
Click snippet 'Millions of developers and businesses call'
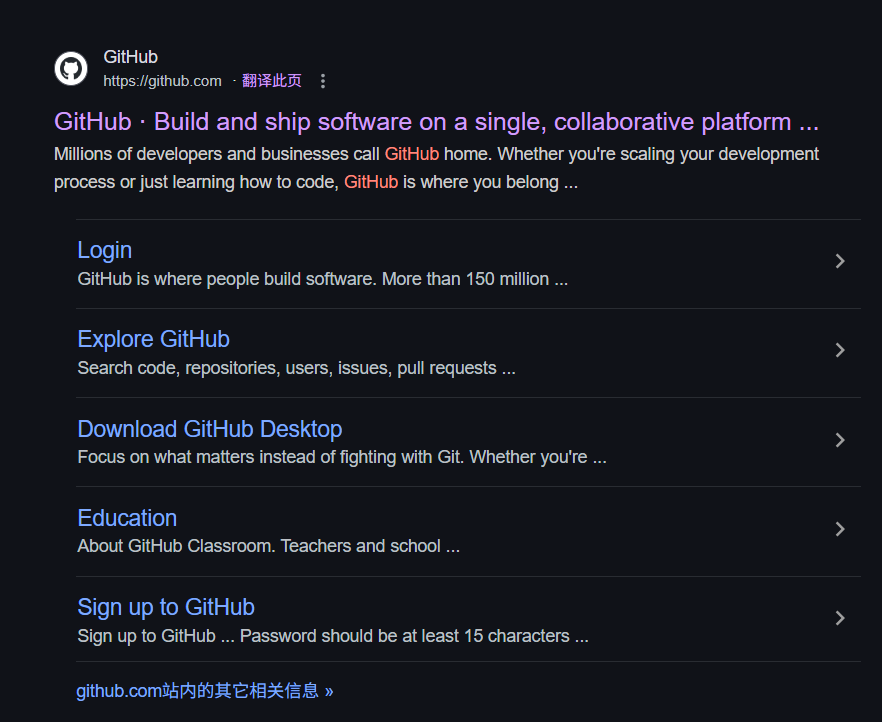point(217,154)
